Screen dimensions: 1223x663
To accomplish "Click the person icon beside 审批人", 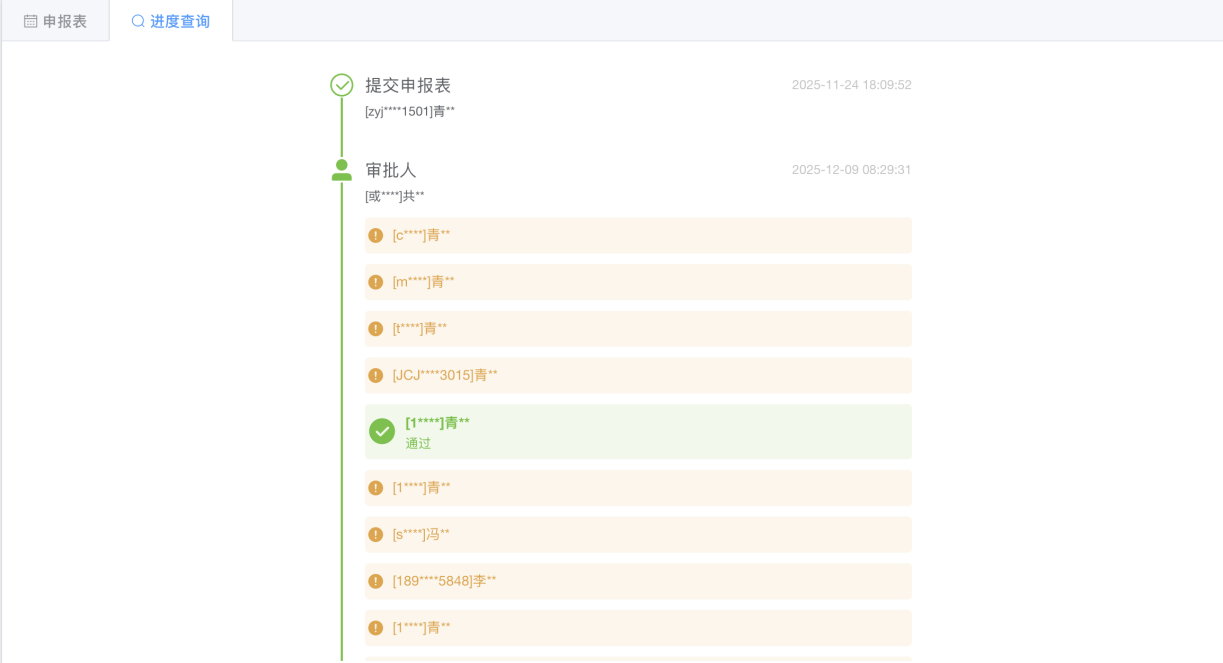I will pos(342,170).
